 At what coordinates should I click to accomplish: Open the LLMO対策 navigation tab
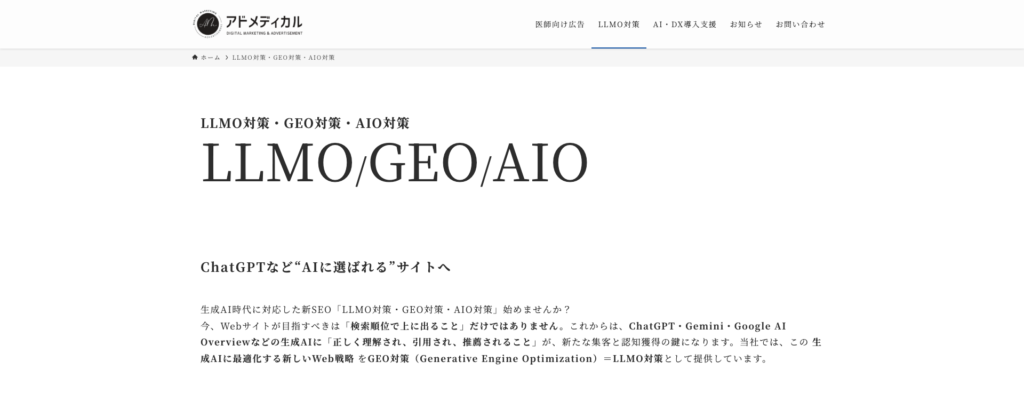coord(618,23)
